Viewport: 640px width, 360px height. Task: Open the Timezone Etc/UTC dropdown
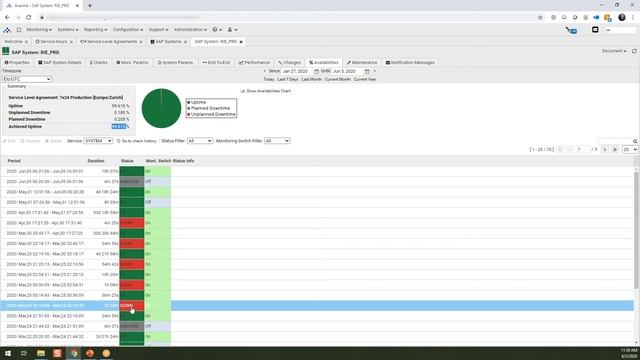(x=27, y=79)
